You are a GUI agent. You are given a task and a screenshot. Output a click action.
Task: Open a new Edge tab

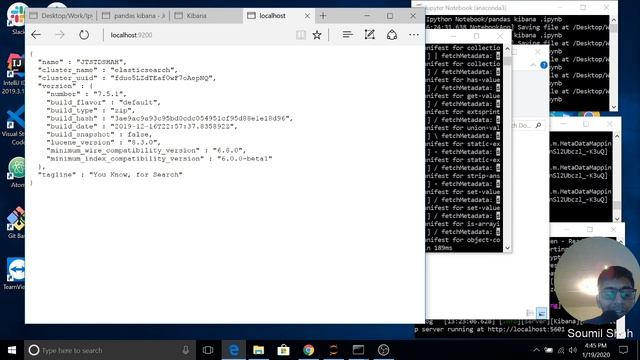pyautogui.click(x=323, y=16)
